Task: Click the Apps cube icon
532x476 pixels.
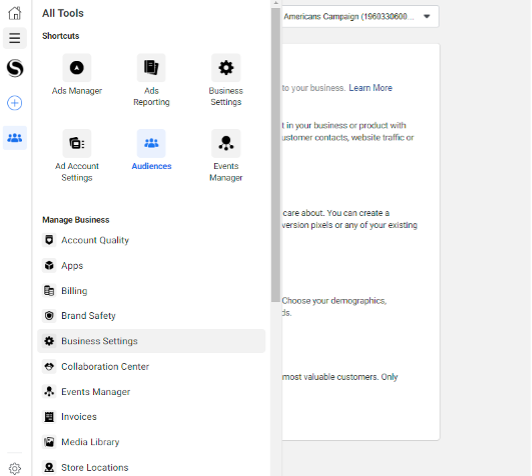Action: [49, 265]
